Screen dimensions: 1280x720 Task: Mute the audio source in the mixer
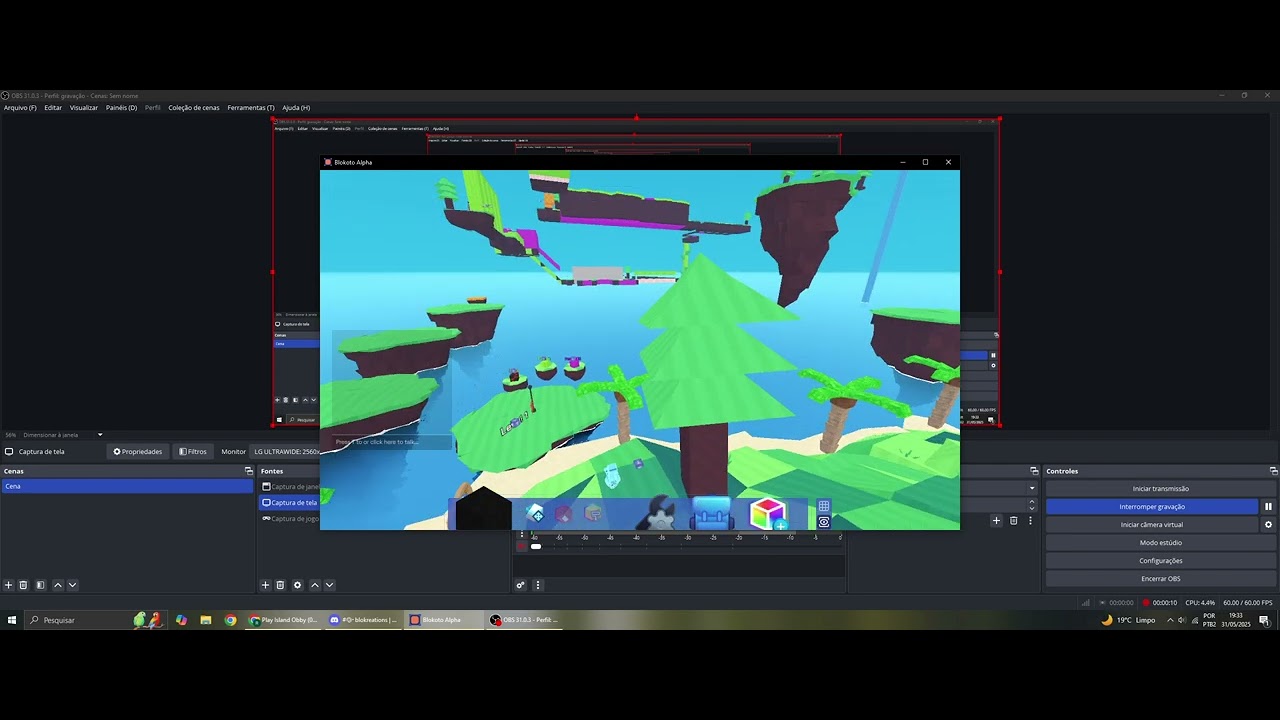521,546
